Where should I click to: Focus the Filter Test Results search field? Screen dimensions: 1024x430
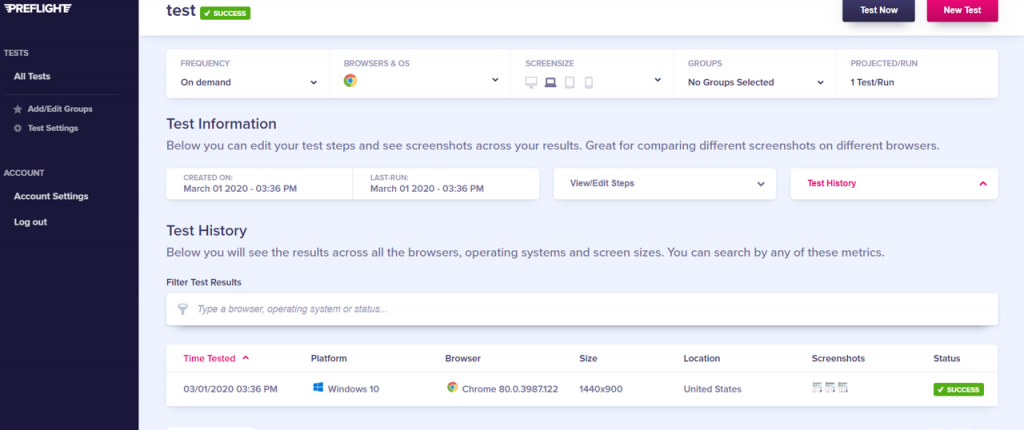pos(582,309)
